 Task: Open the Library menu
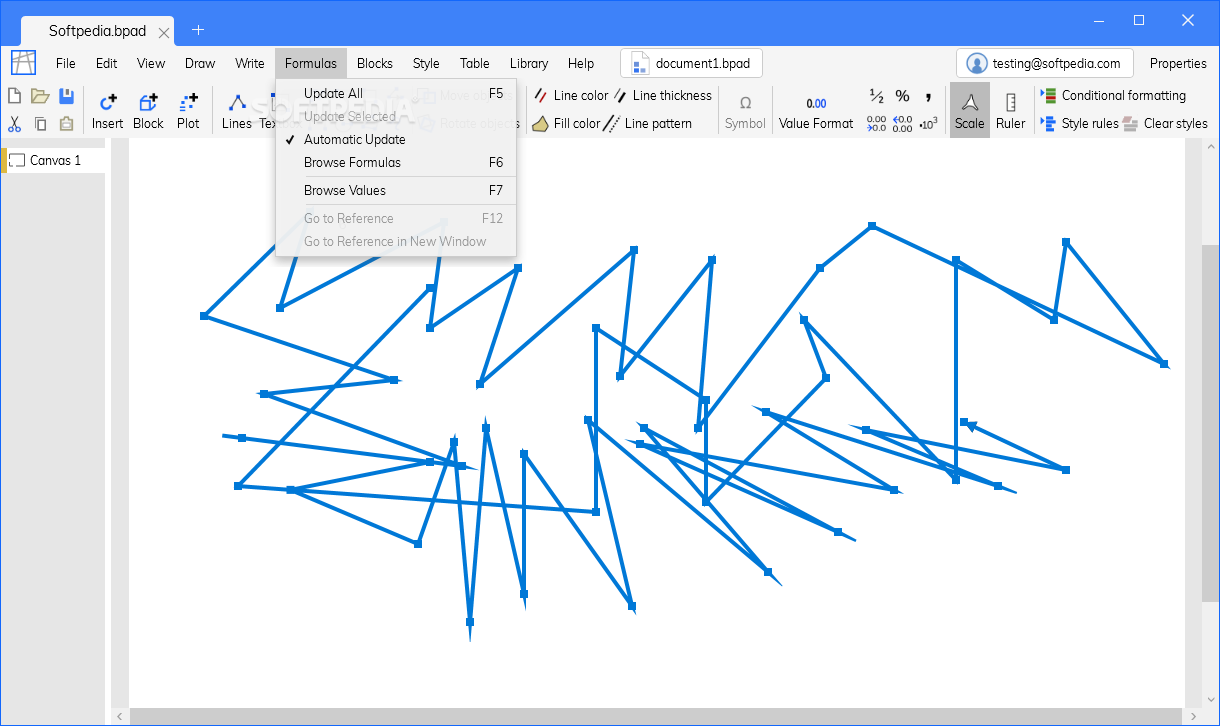click(529, 63)
